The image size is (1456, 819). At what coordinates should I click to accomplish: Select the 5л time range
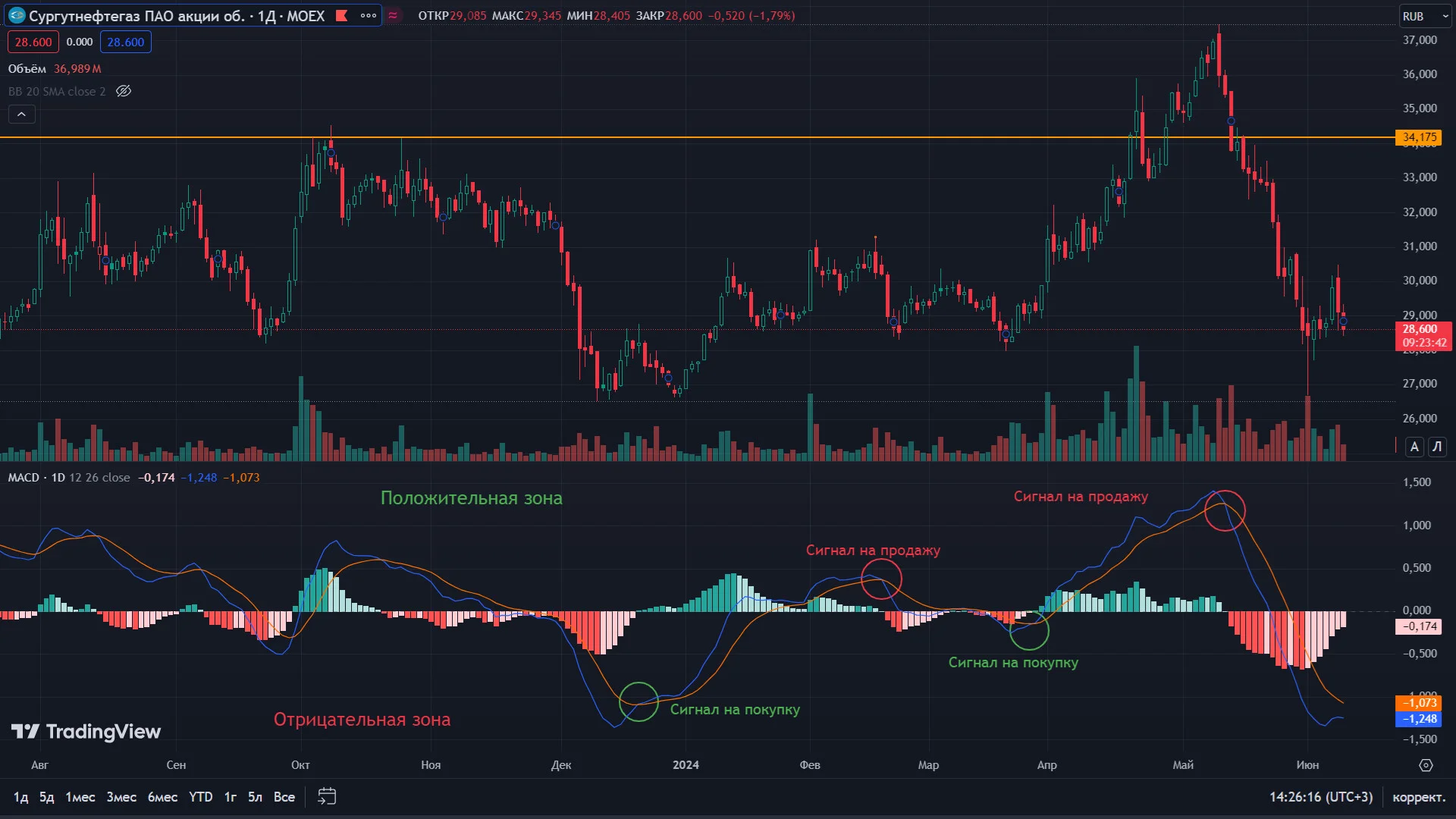[x=256, y=797]
